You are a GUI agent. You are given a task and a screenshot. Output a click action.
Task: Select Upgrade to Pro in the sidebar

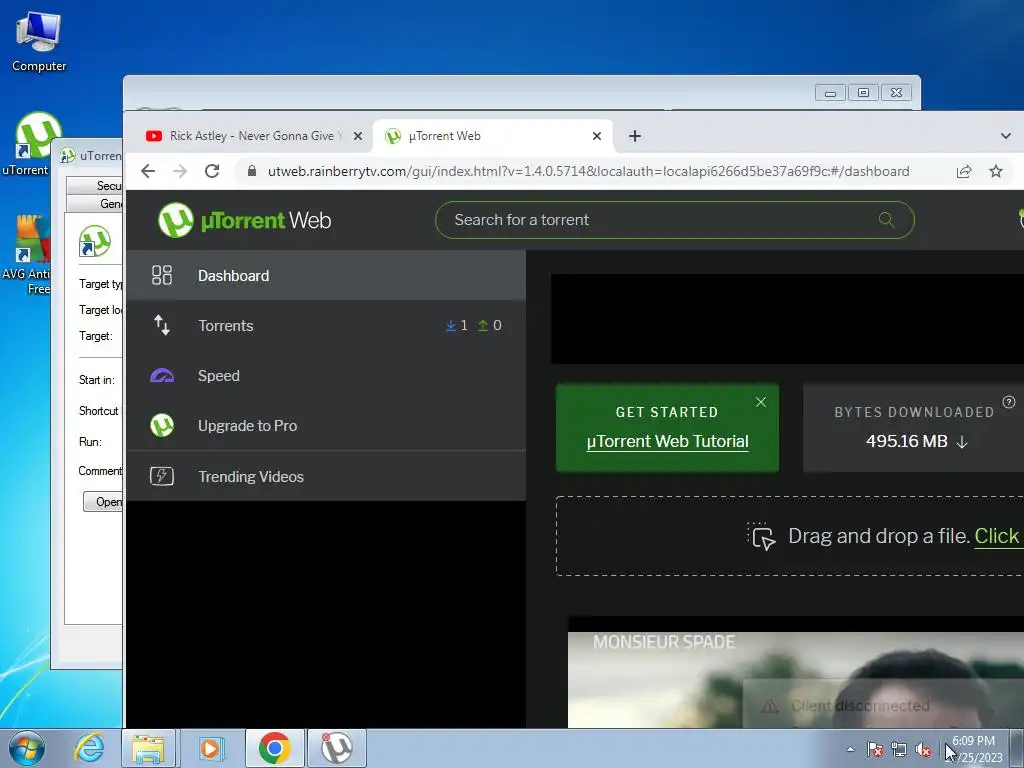pos(326,426)
